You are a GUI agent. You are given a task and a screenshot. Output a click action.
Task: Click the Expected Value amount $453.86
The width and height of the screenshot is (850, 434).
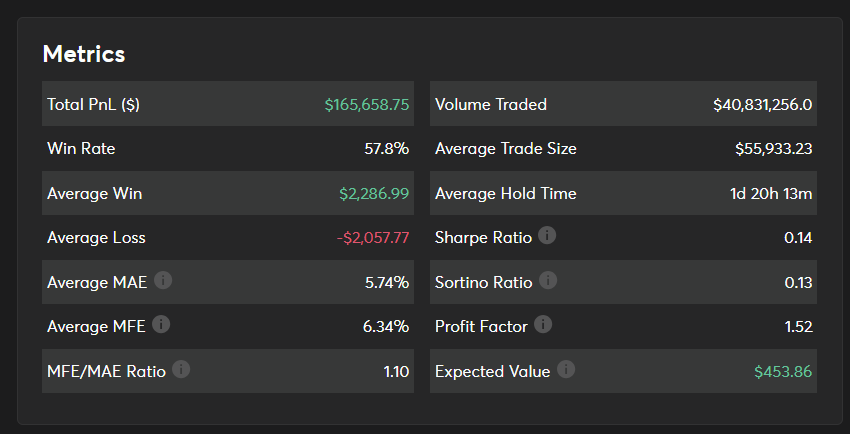coord(783,371)
